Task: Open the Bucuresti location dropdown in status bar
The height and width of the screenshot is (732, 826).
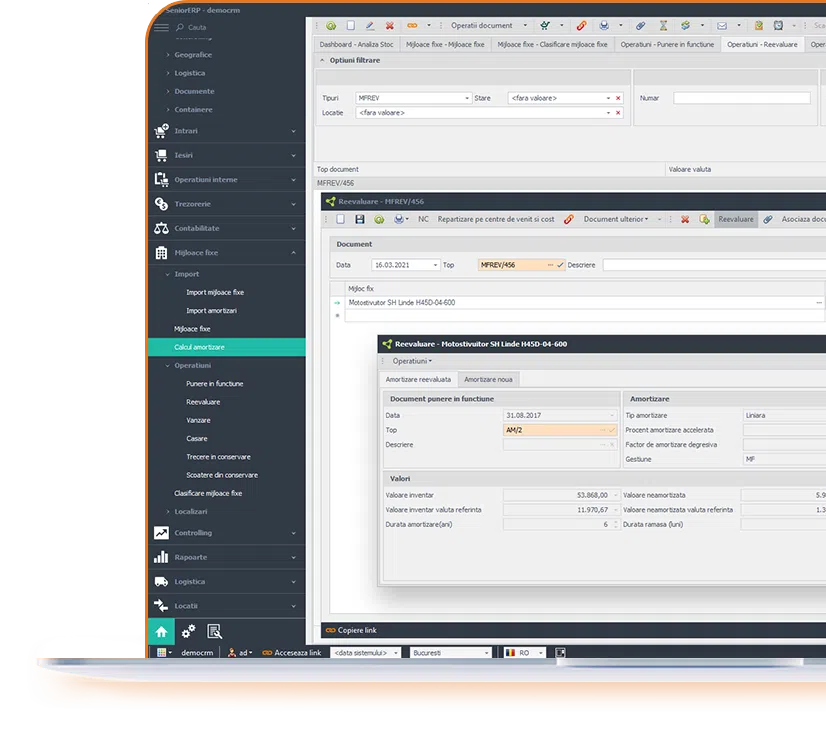Action: pyautogui.click(x=486, y=651)
